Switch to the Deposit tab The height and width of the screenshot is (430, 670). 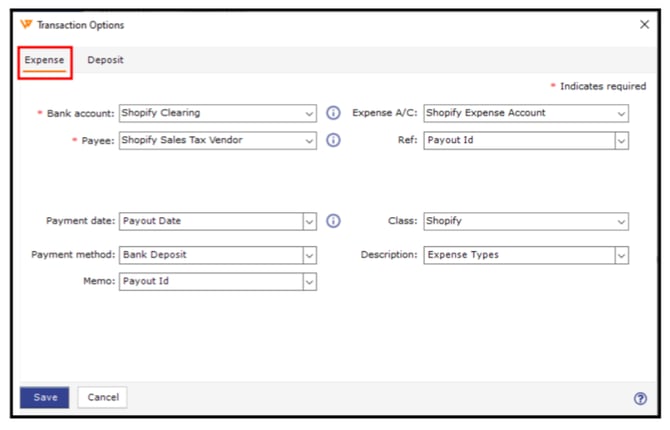(105, 60)
